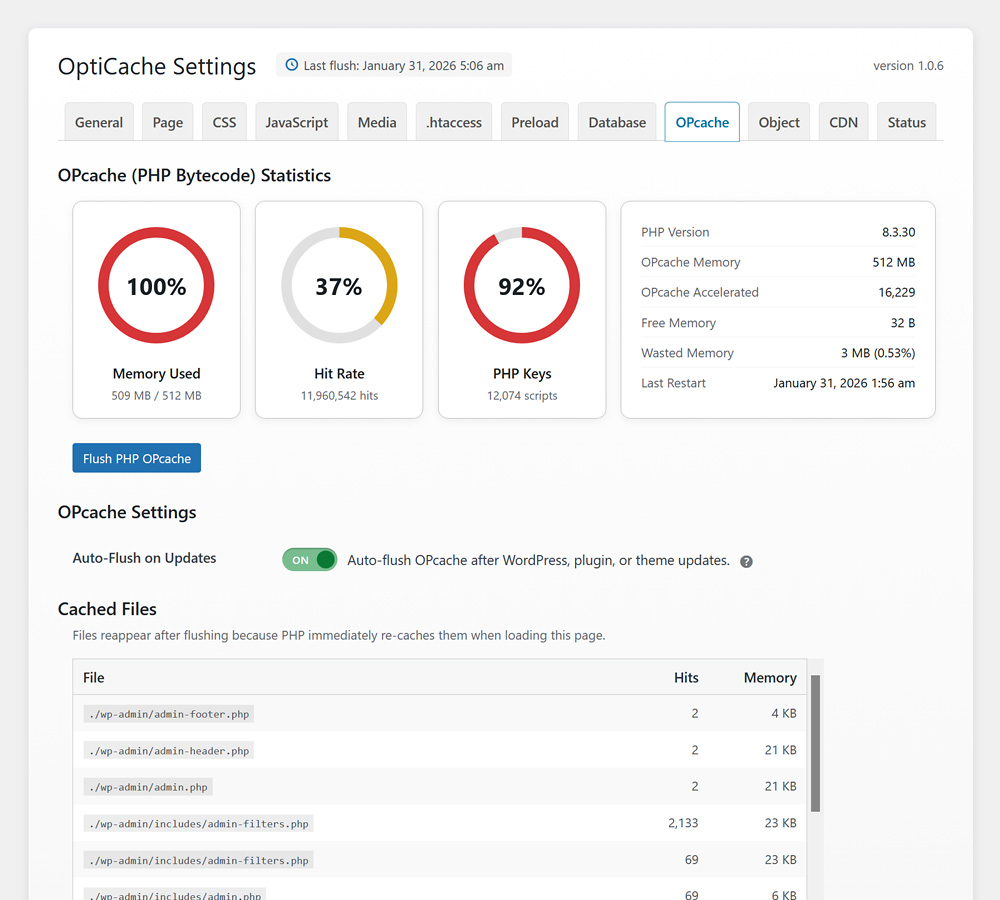Click the OptiCache Settings heading
Viewport: 1000px width, 900px height.
click(x=157, y=66)
